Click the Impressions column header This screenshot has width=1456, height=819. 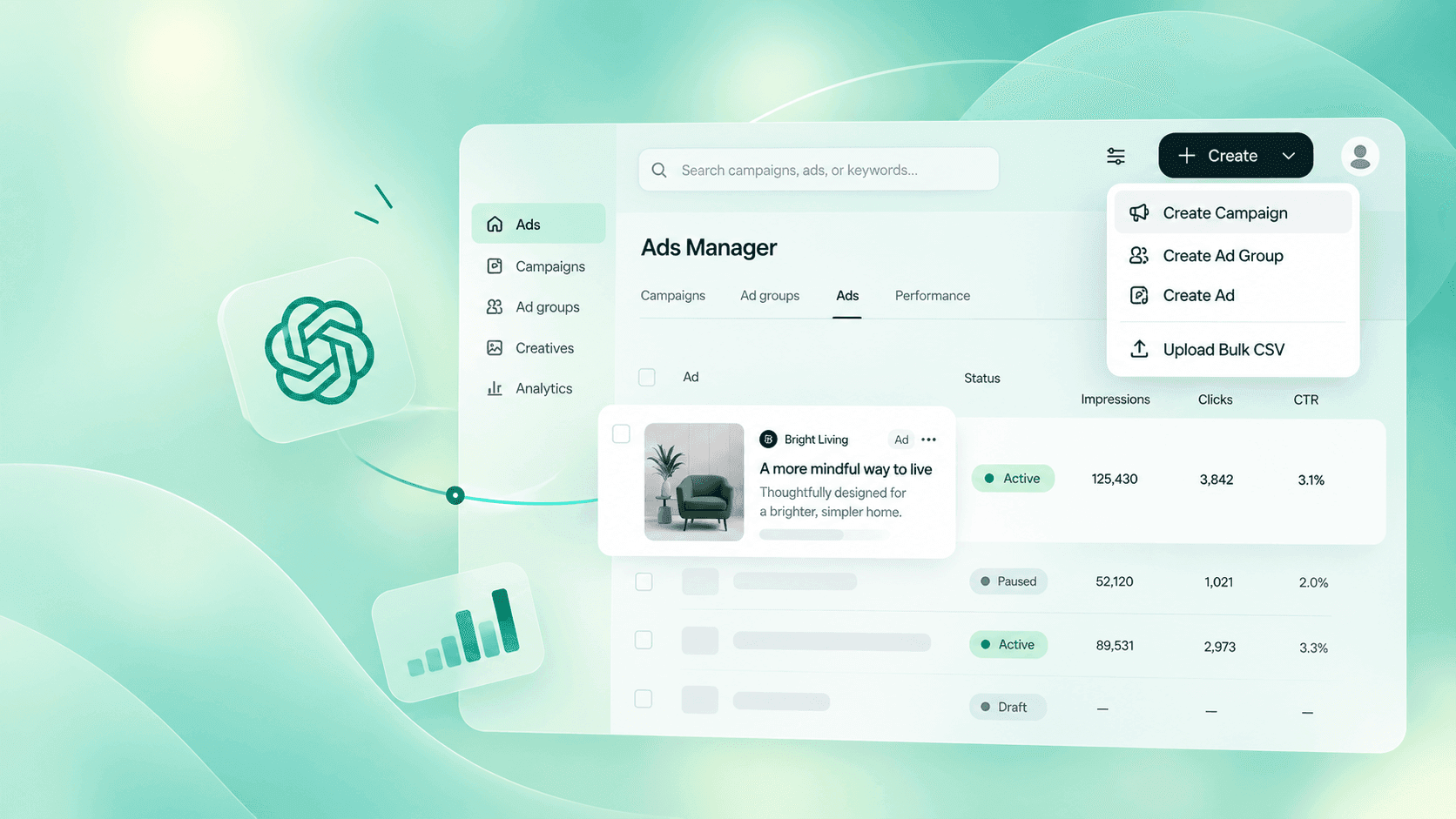[1116, 399]
